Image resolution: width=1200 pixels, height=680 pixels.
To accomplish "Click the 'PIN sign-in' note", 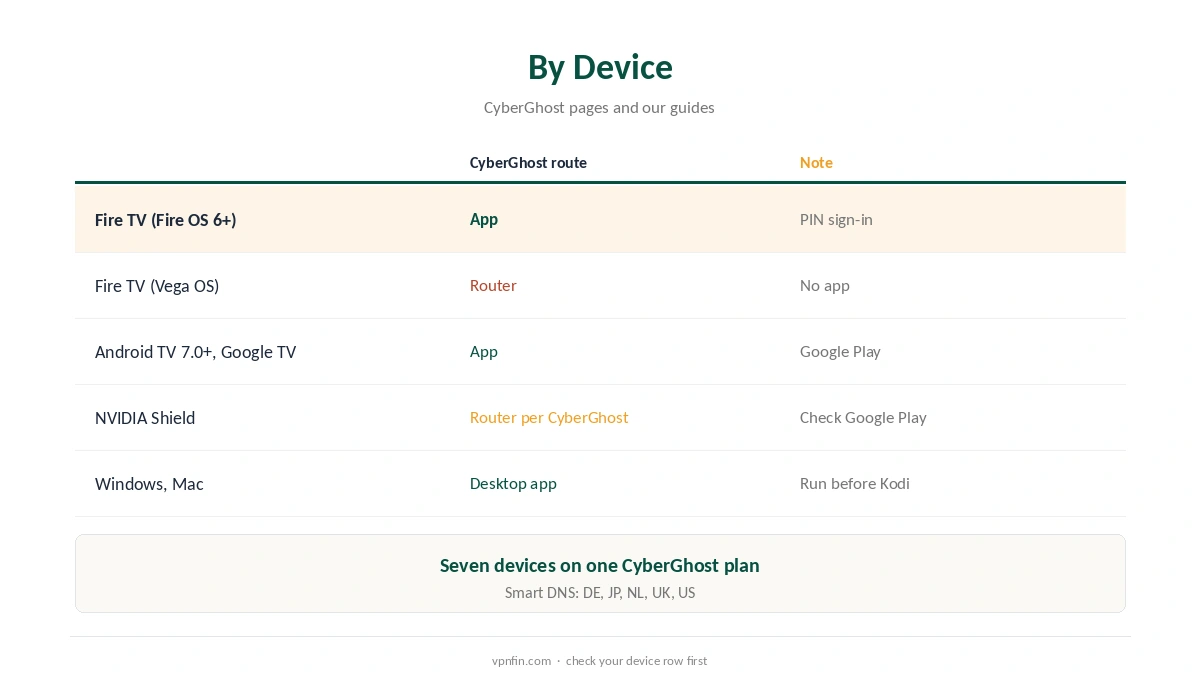I will pyautogui.click(x=836, y=219).
